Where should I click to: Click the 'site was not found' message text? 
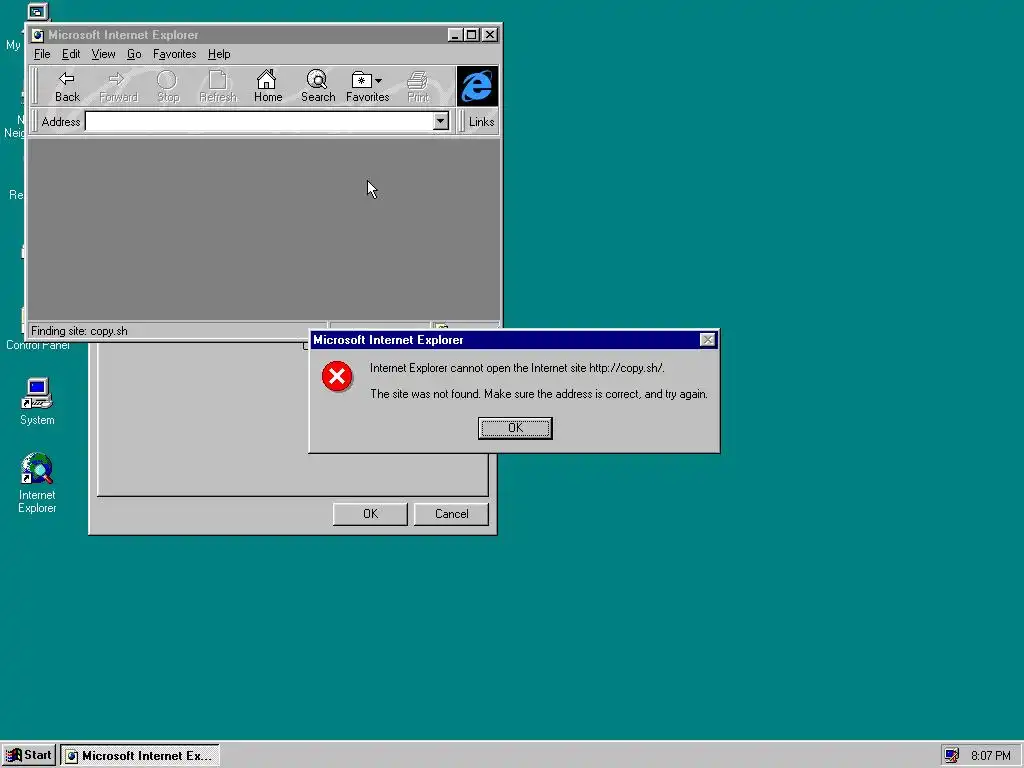(539, 394)
